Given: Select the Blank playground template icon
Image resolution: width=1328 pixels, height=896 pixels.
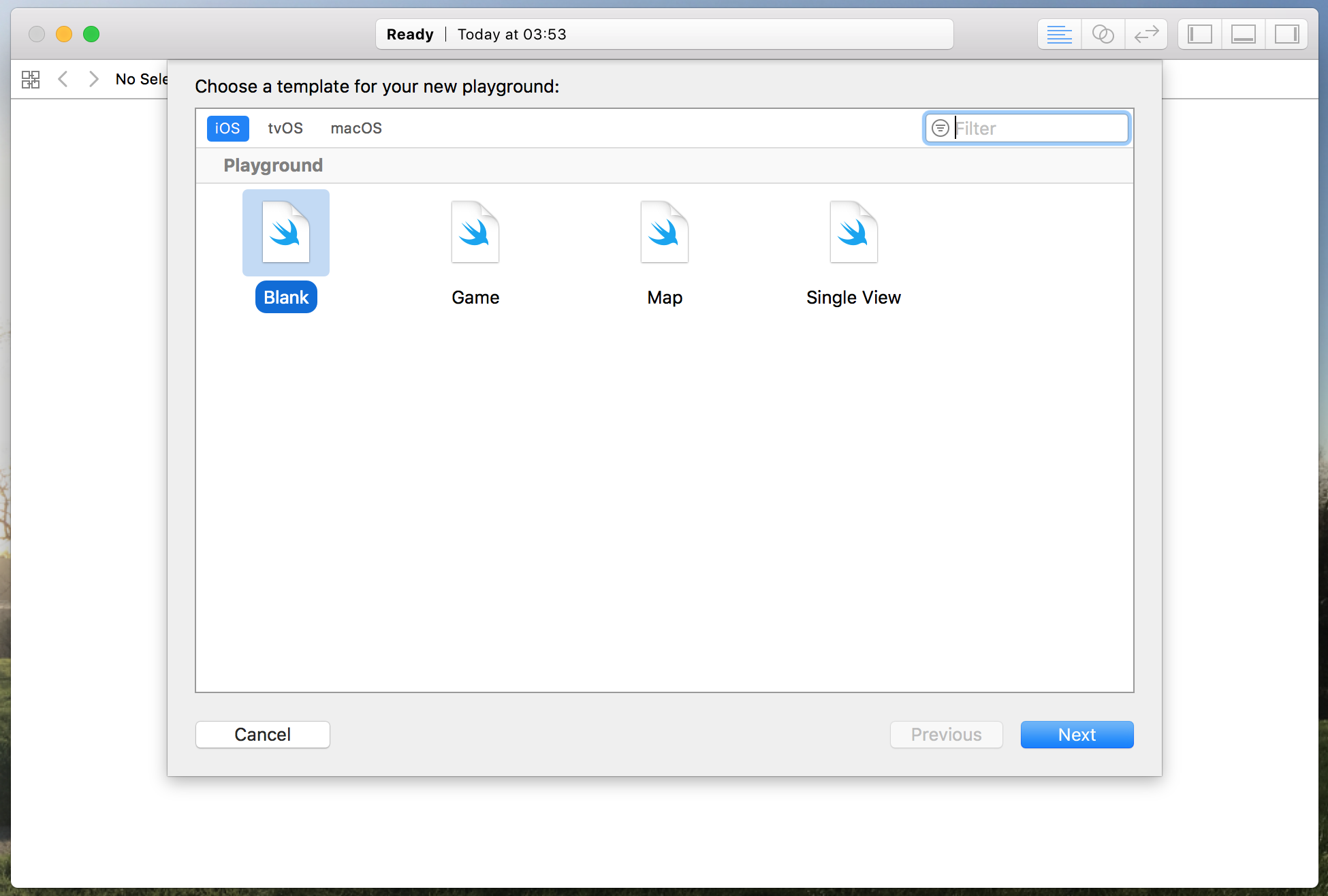Looking at the screenshot, I should [286, 233].
